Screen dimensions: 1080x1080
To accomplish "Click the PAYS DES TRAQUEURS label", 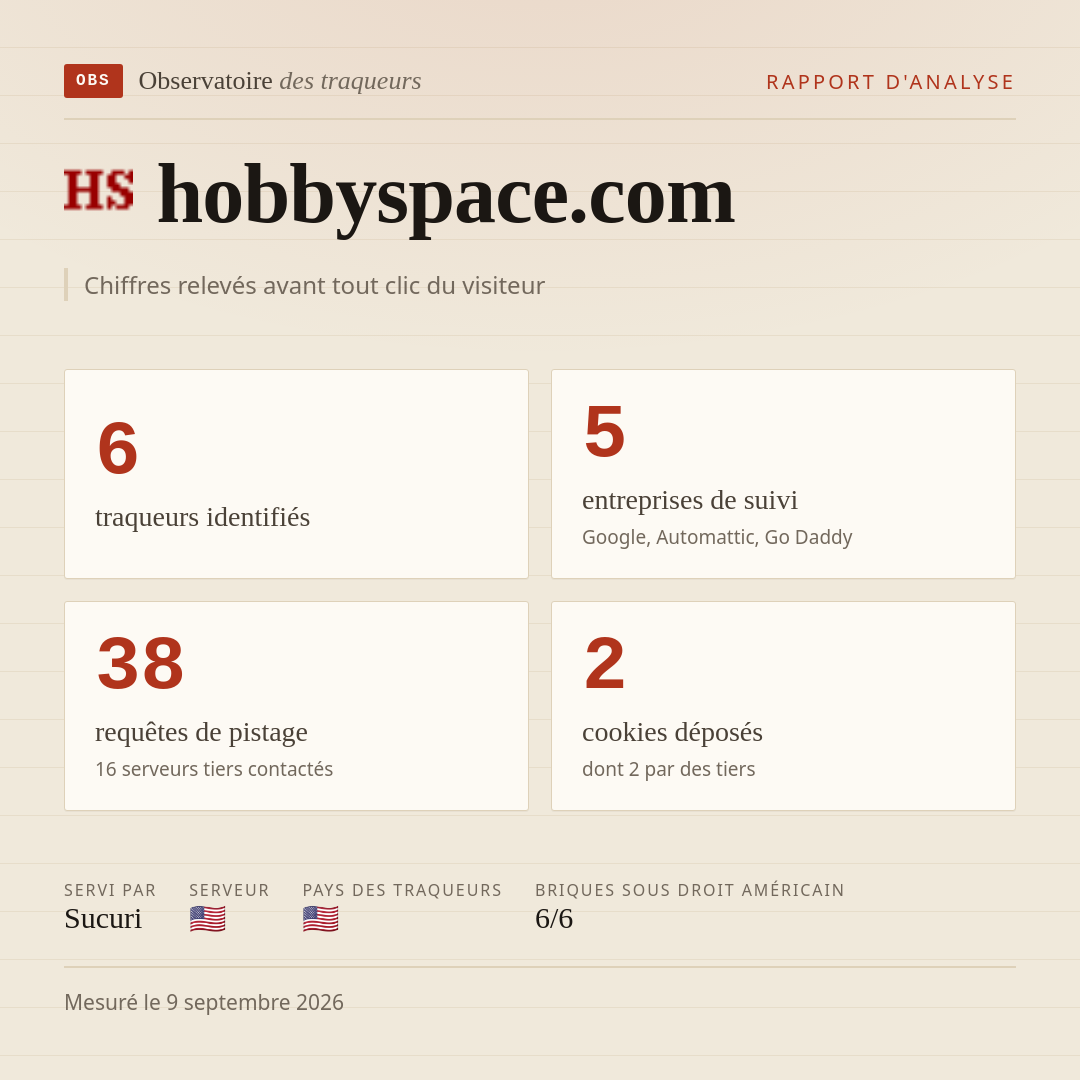I will (402, 890).
